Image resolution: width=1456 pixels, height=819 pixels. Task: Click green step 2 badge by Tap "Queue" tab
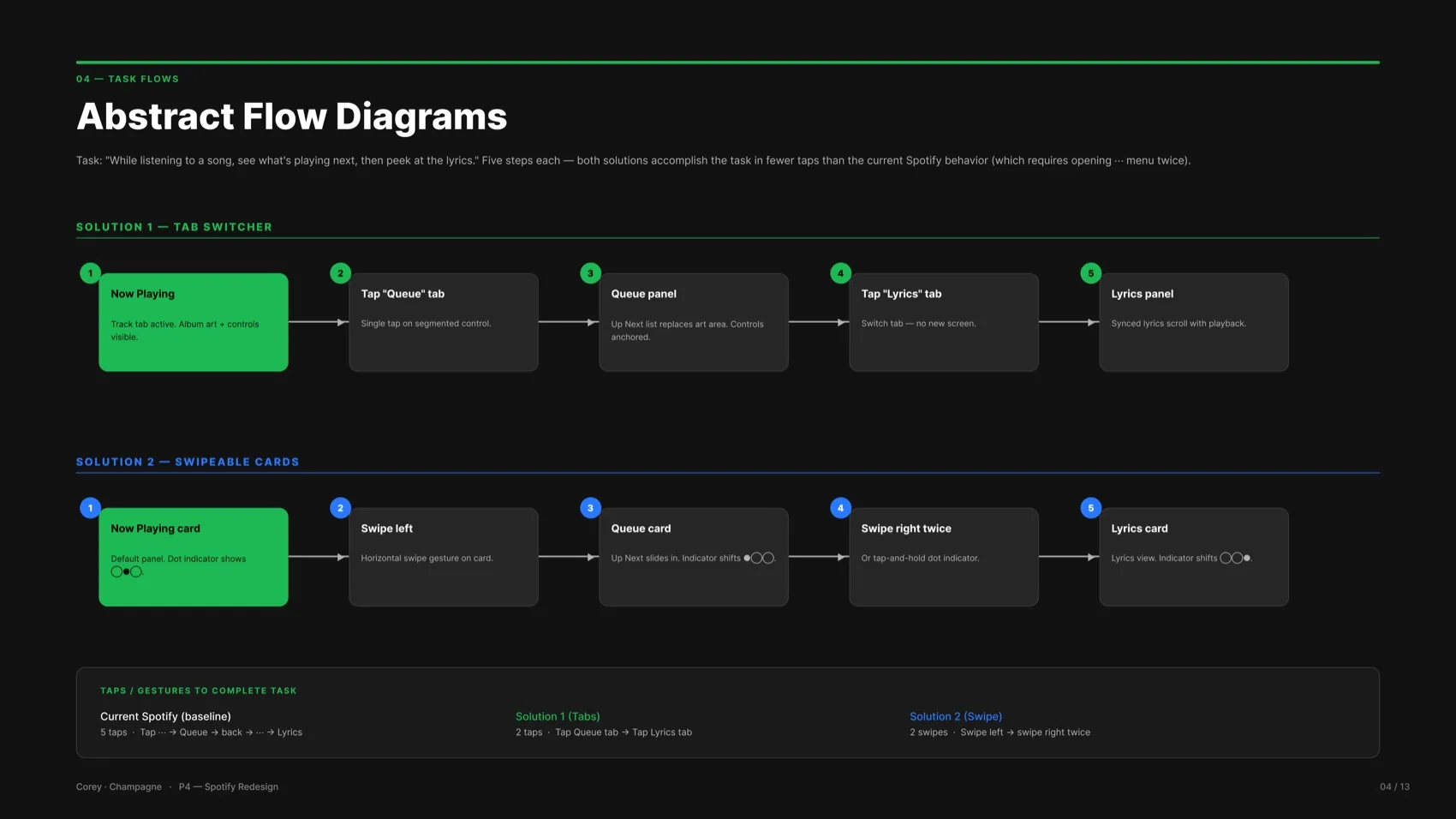tap(340, 273)
